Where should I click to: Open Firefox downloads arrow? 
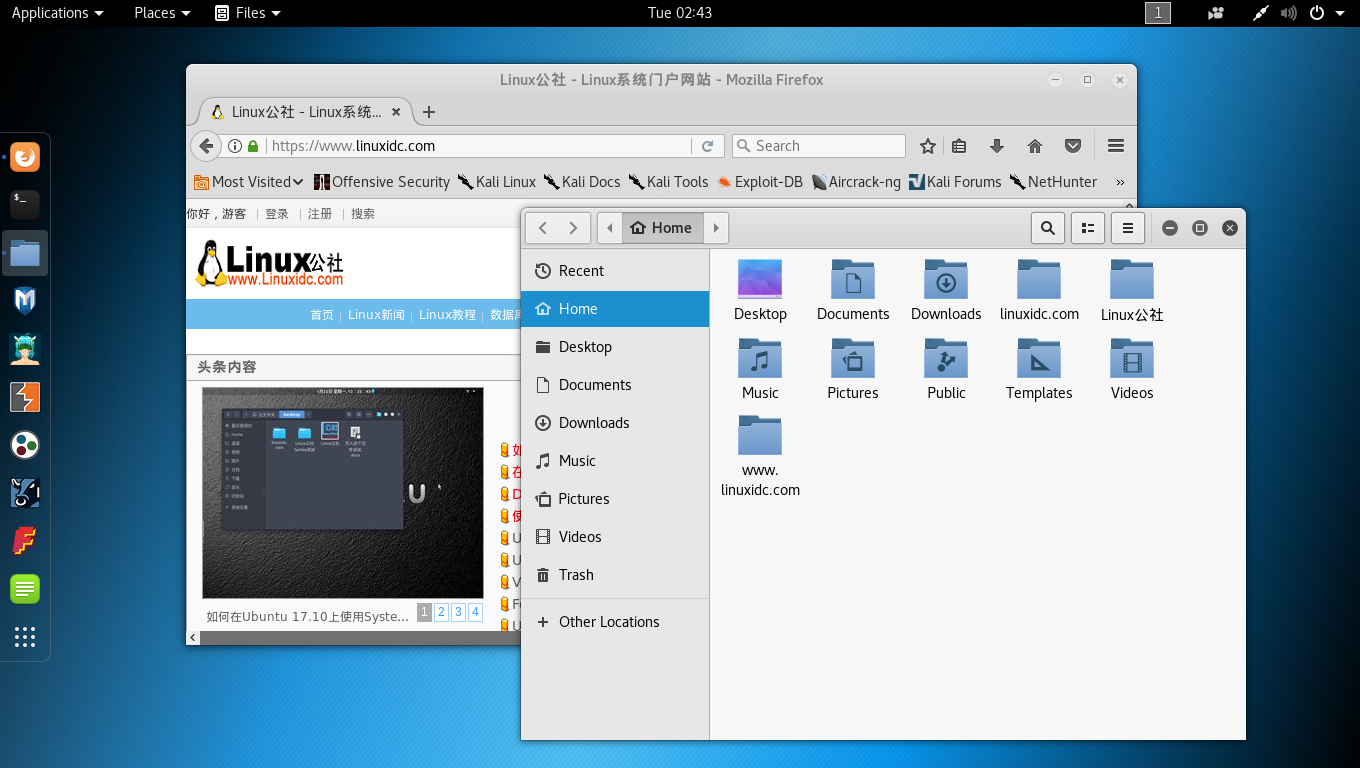[x=997, y=146]
